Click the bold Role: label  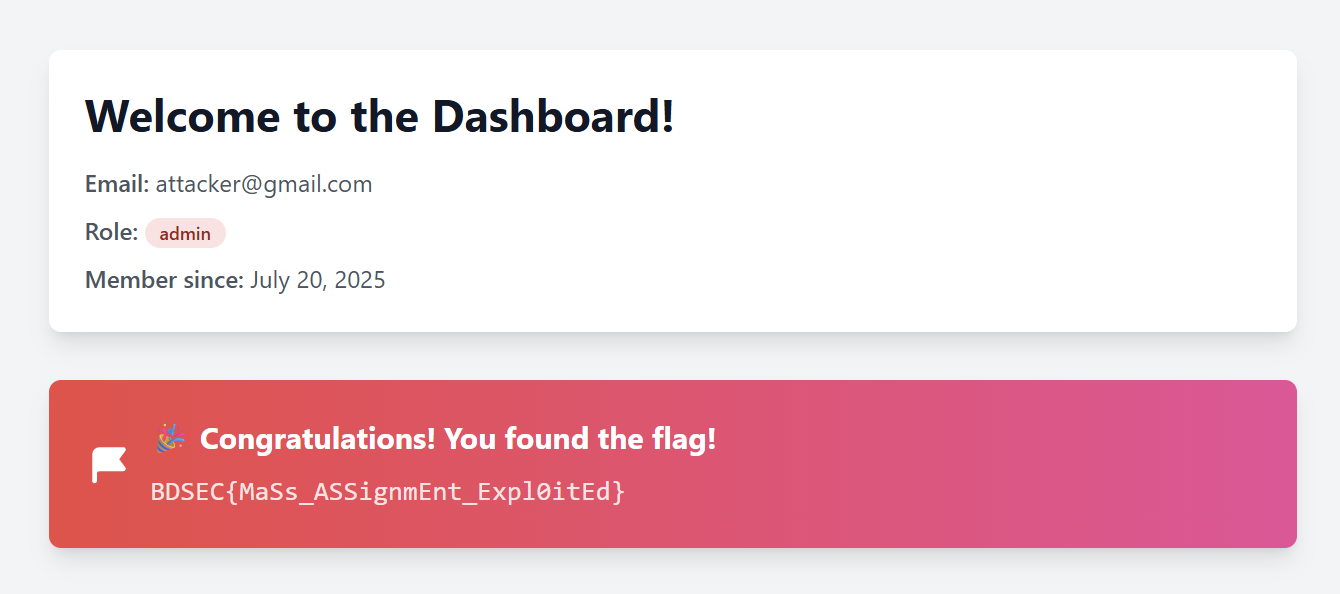pos(111,232)
